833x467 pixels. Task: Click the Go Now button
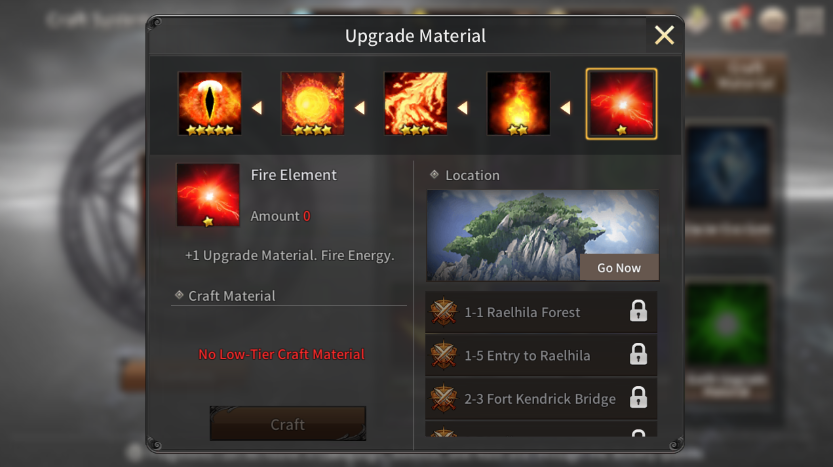[x=619, y=268]
